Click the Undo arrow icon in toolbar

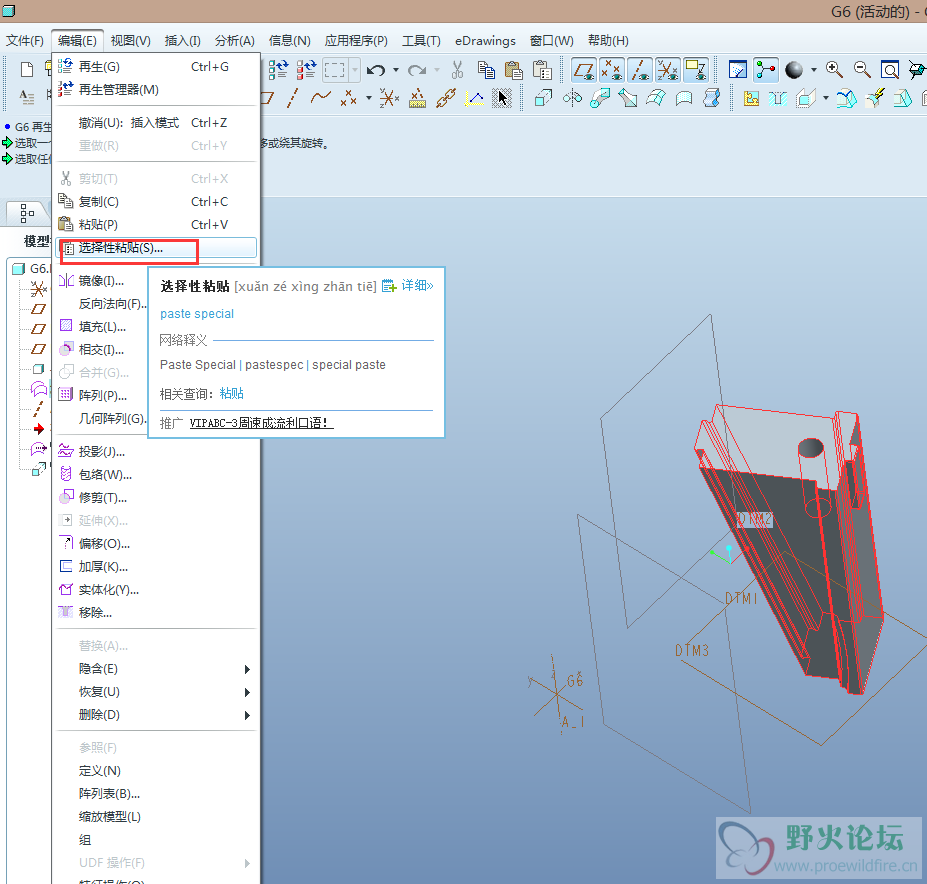376,70
